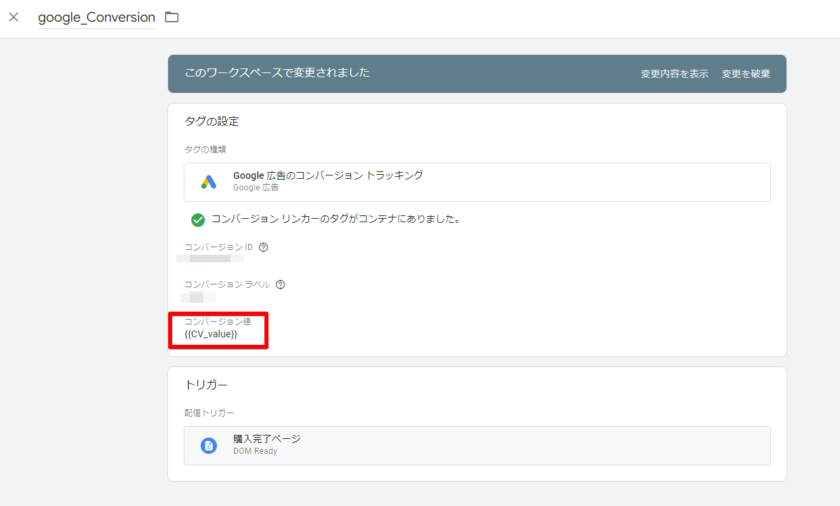Click the トリガー section heading
840x506 pixels.
click(206, 384)
